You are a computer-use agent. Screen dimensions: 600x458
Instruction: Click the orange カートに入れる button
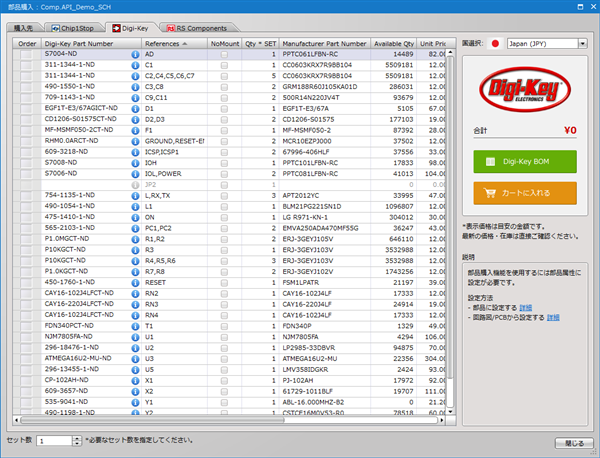(x=525, y=193)
